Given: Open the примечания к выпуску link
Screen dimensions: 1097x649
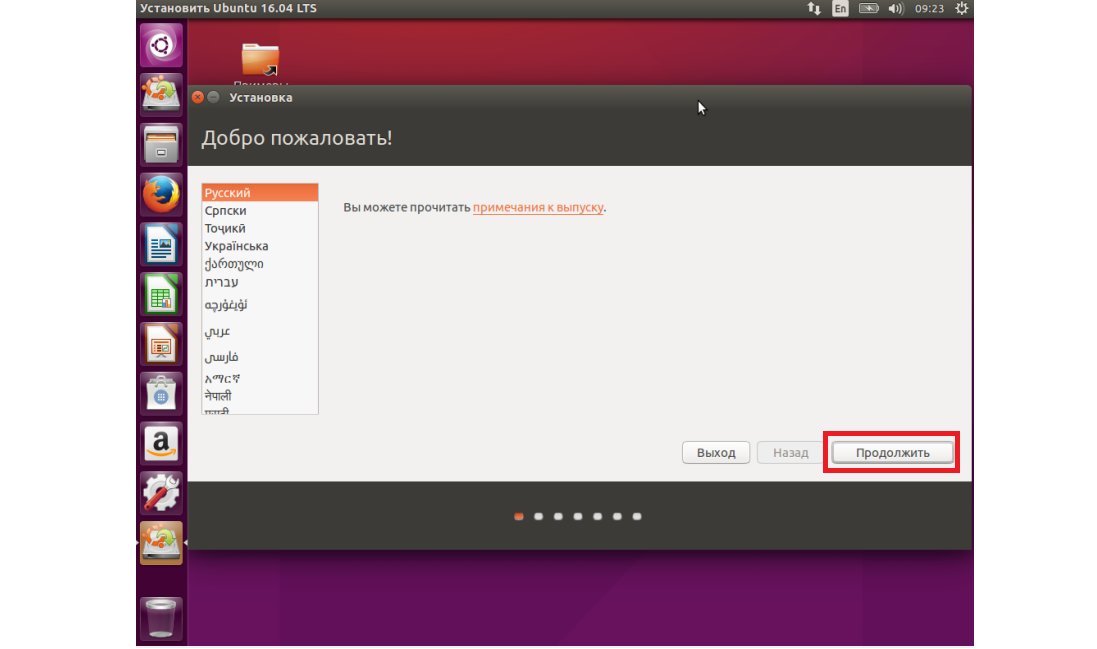Looking at the screenshot, I should [x=538, y=208].
